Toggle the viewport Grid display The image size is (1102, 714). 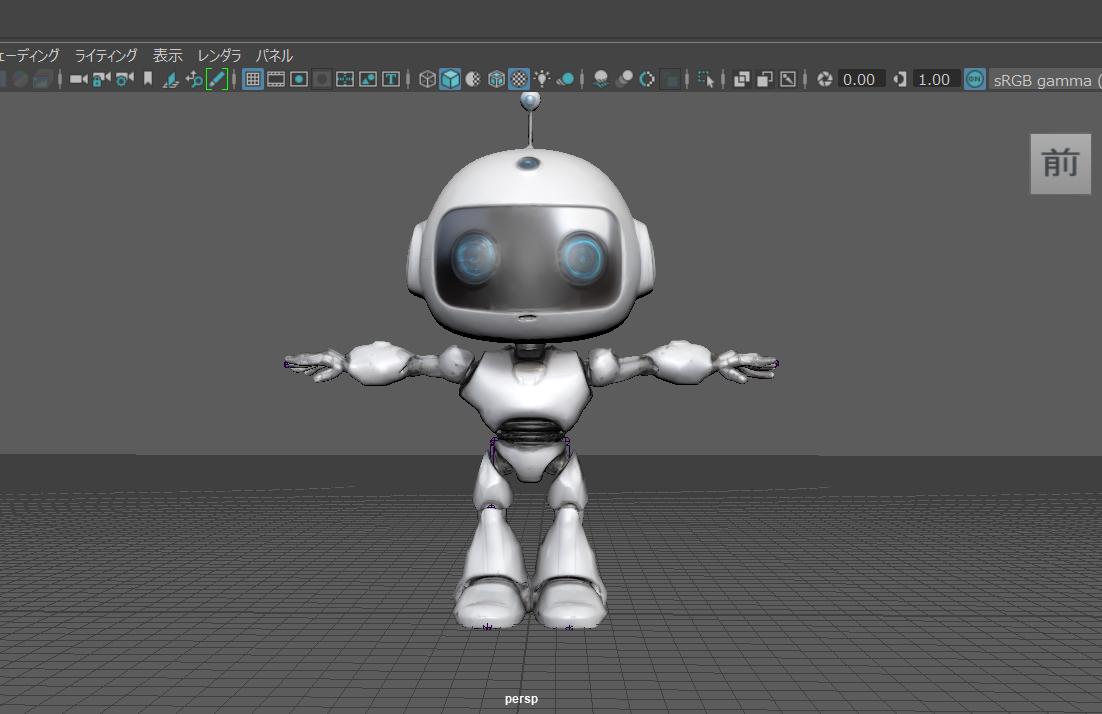coord(252,79)
